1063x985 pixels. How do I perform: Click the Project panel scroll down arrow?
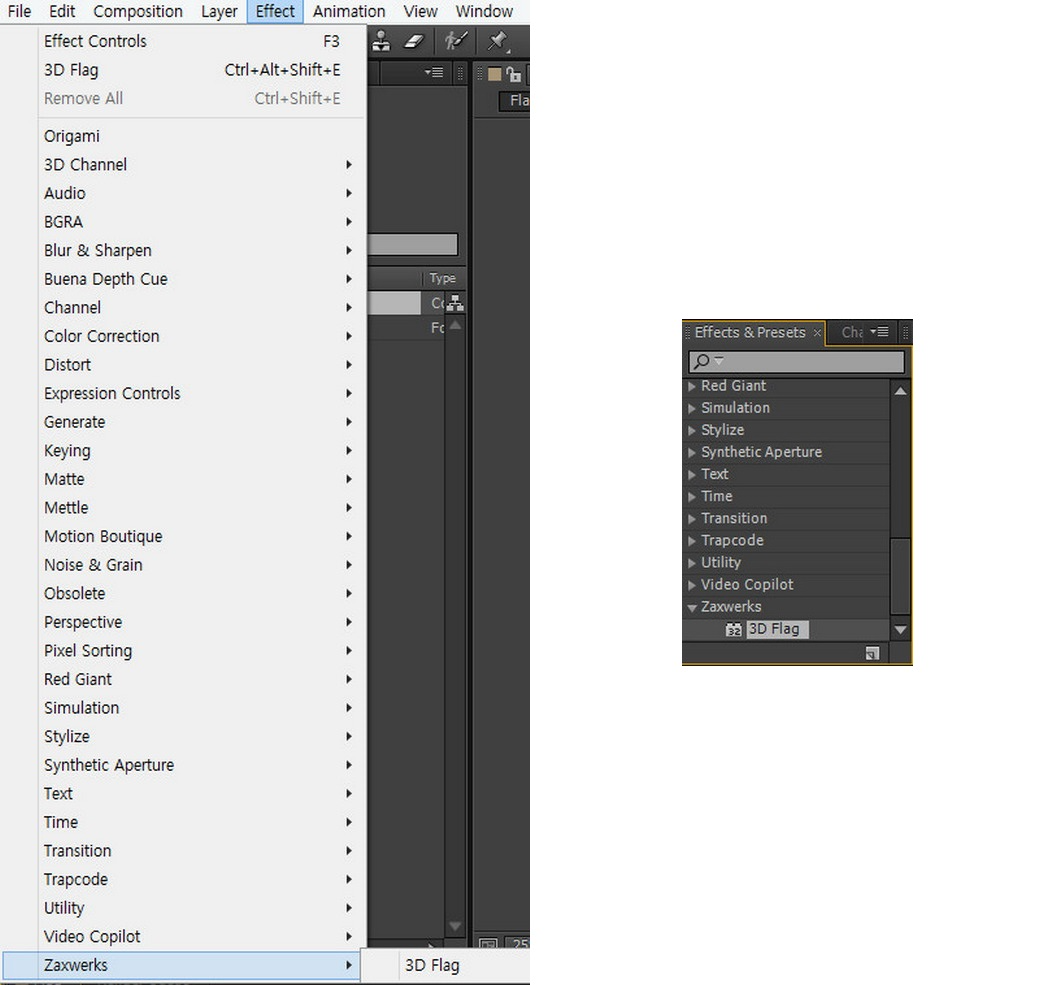(456, 926)
